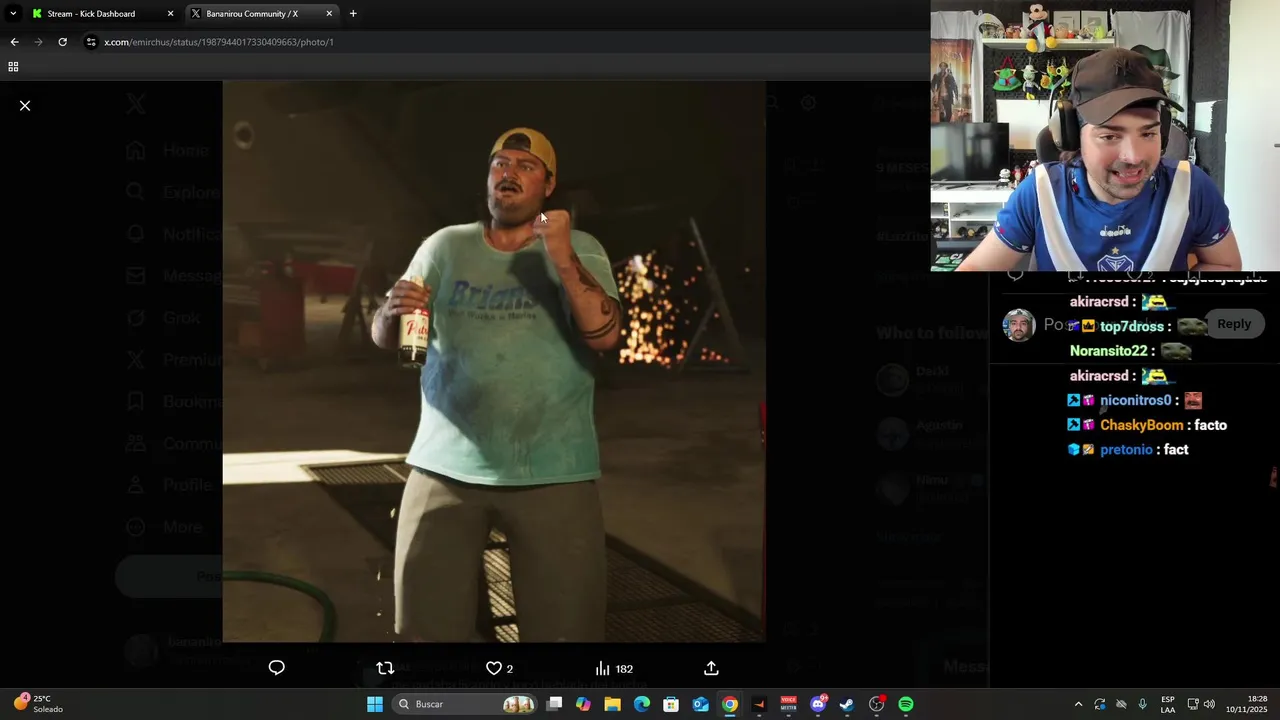Click the Reply button beside the avatar
Viewport: 1280px width, 720px height.
pos(1234,324)
